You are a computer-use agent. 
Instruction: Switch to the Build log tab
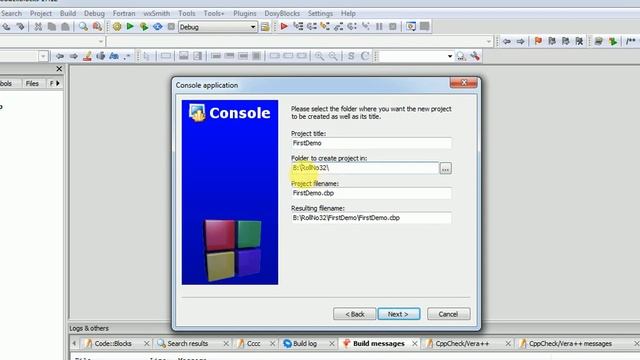tap(304, 344)
